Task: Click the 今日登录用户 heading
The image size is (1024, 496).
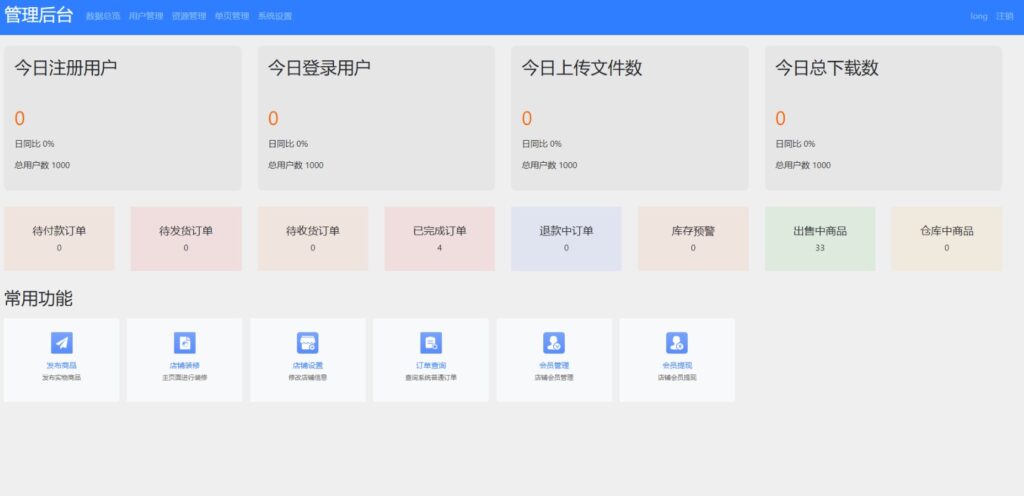Action: (319, 68)
